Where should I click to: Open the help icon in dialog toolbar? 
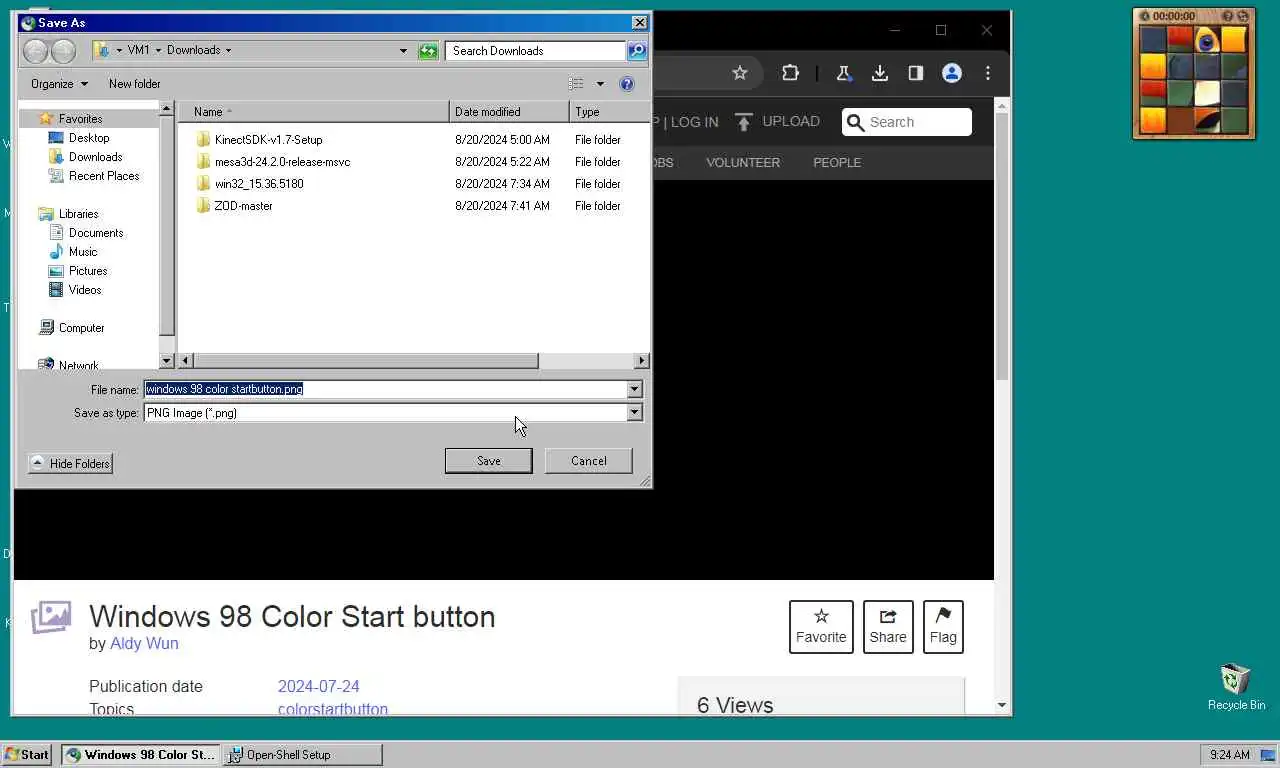pyautogui.click(x=627, y=84)
